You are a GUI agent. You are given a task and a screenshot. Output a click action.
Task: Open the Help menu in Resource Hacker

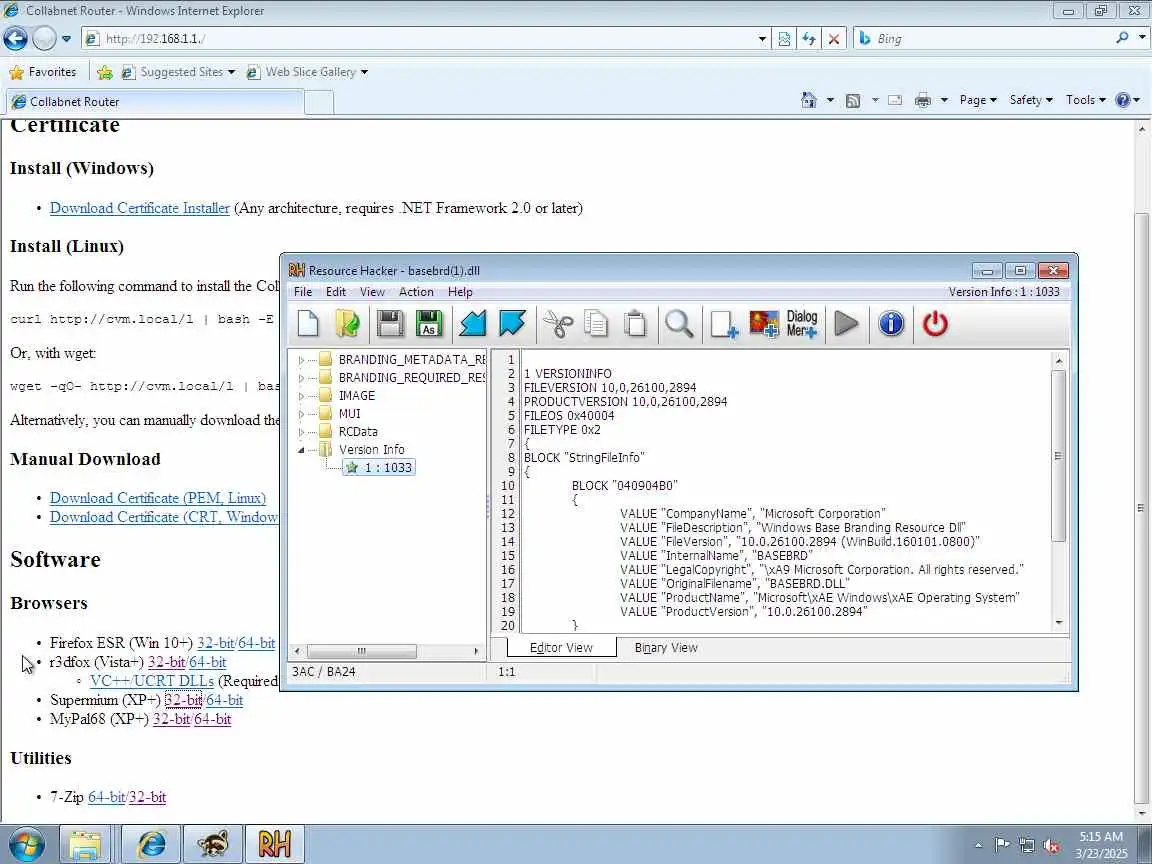point(460,292)
